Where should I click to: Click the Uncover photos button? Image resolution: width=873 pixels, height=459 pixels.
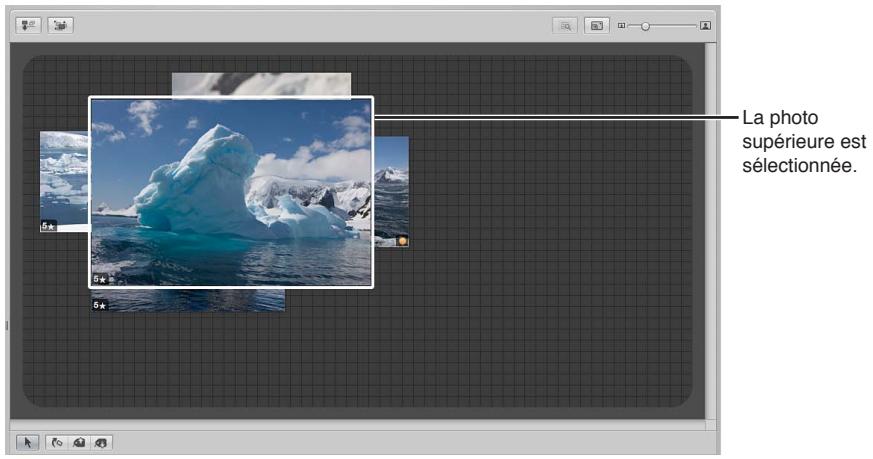(x=60, y=26)
